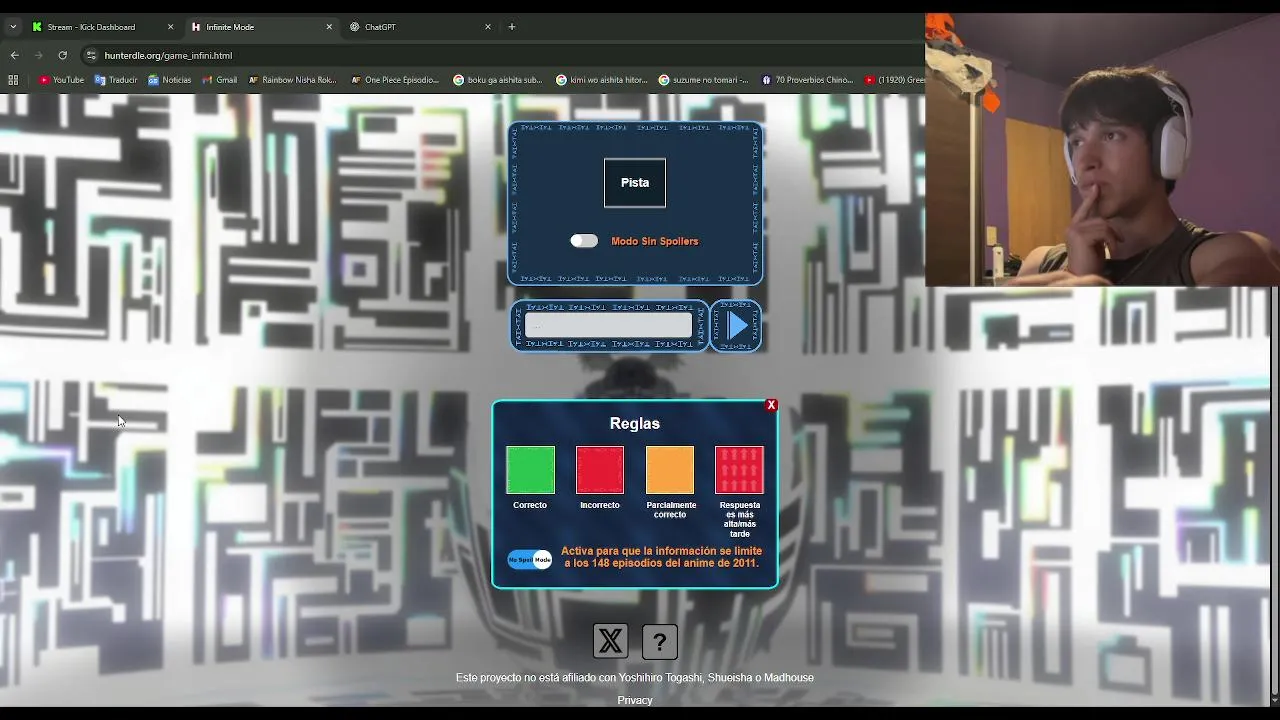Click the No Spoil Mode icon in rules
The height and width of the screenshot is (720, 1280).
tap(530, 559)
